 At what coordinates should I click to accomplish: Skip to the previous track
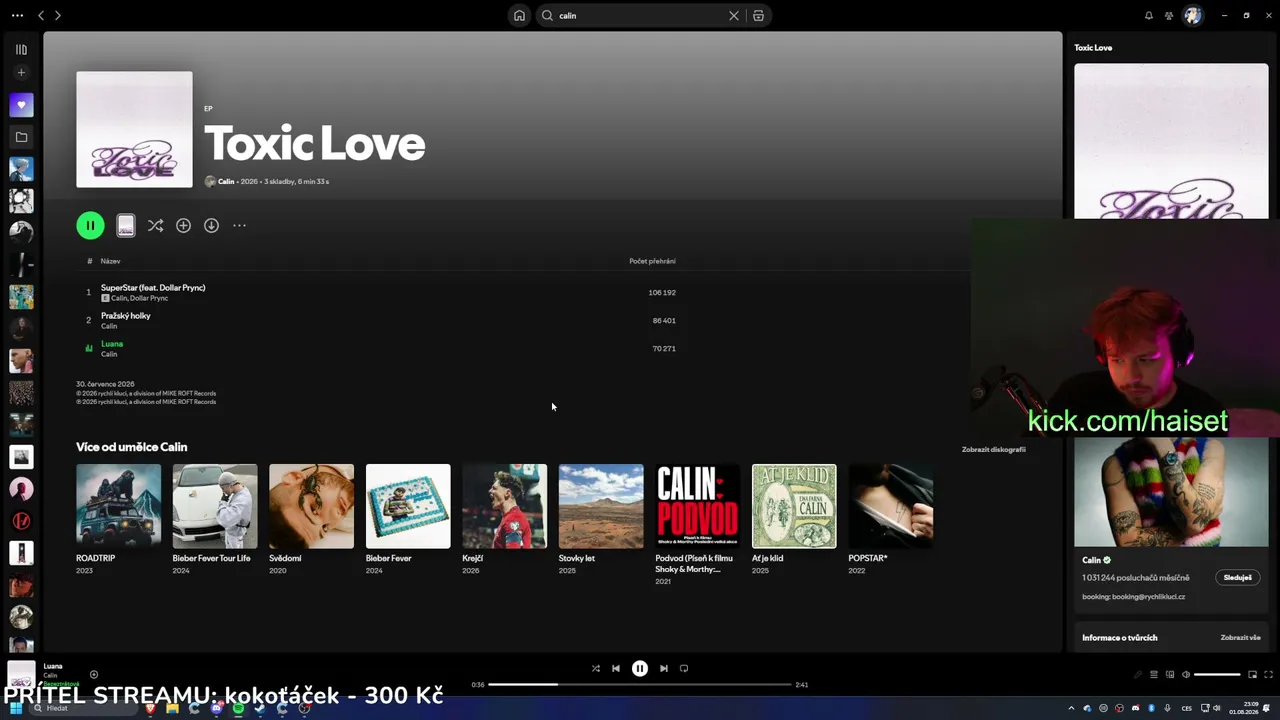click(616, 668)
